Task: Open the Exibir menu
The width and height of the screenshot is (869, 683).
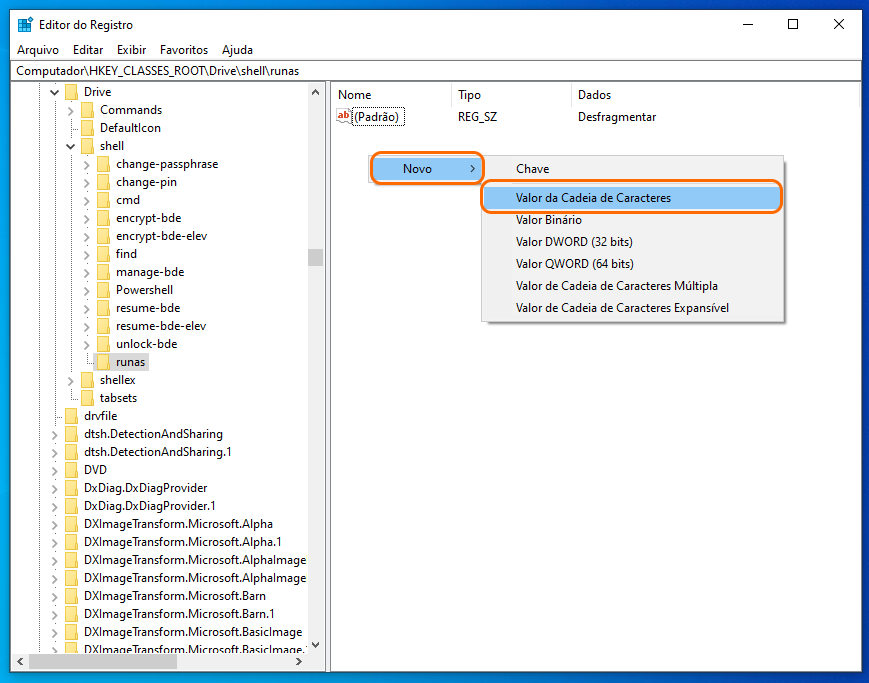Action: point(131,50)
